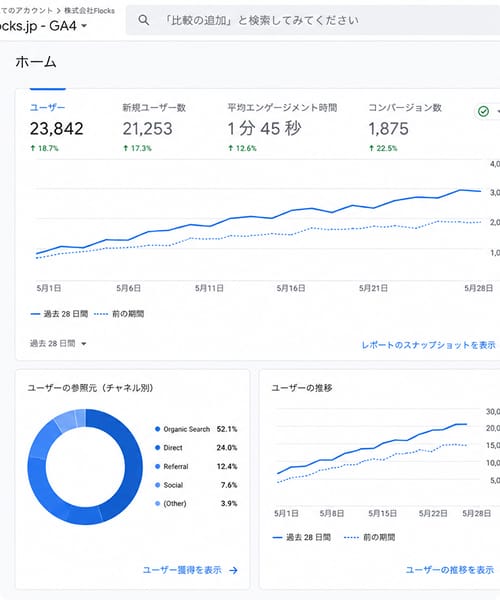Click the search magnifier icon
Screen dimensions: 500x600
(x=143, y=20)
